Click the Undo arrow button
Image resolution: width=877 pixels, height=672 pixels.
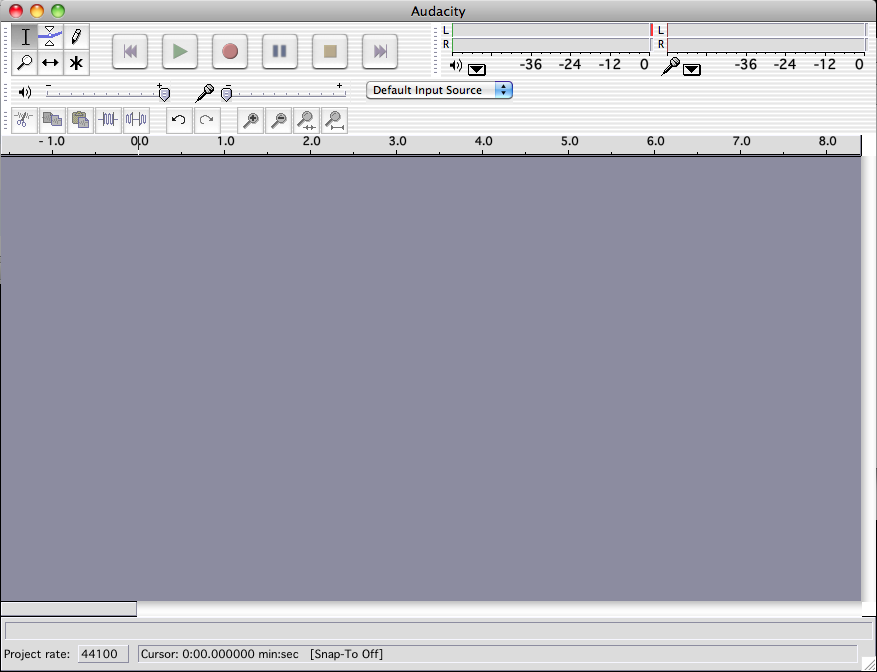[179, 120]
